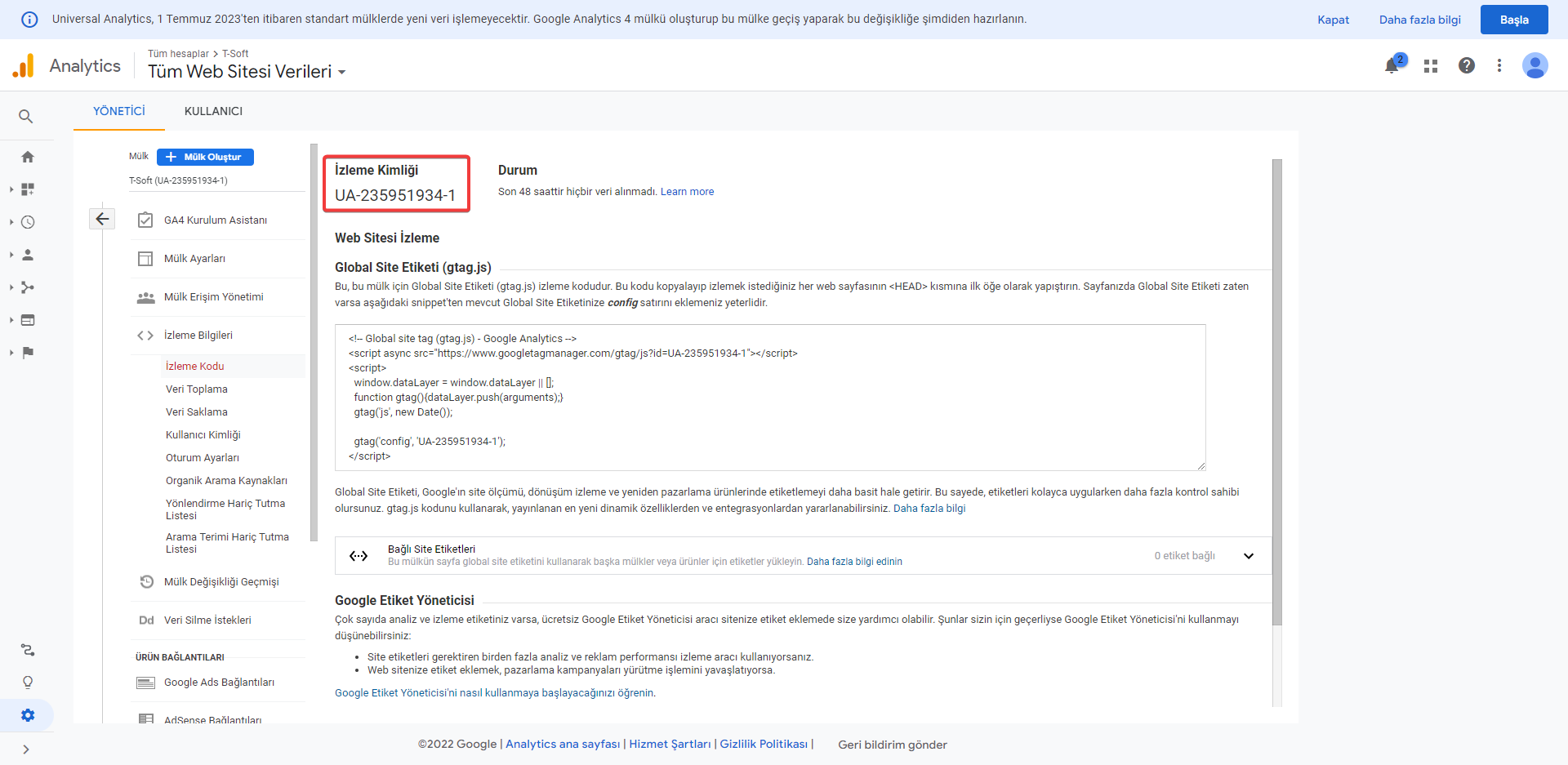The height and width of the screenshot is (765, 1568).
Task: Open Veri Silme İstekleri
Action: click(x=207, y=620)
